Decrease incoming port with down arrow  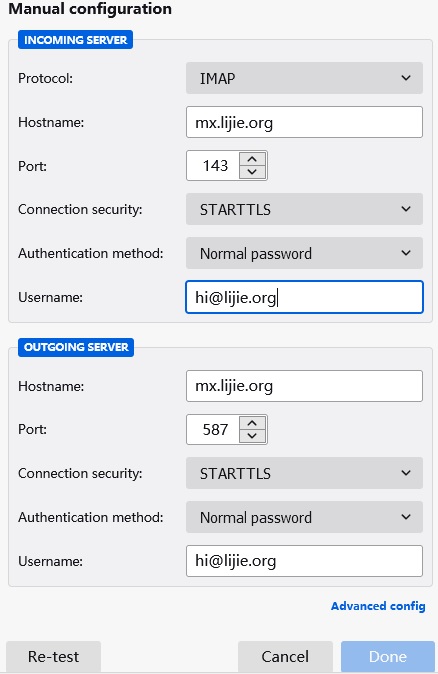pyautogui.click(x=252, y=172)
